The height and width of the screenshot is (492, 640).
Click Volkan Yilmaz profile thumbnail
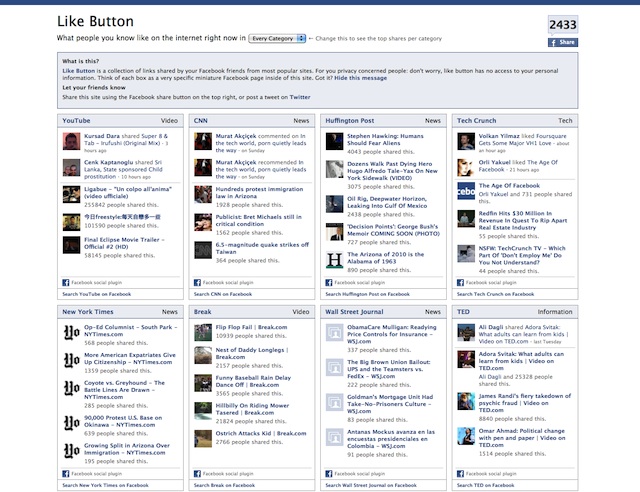(466, 141)
